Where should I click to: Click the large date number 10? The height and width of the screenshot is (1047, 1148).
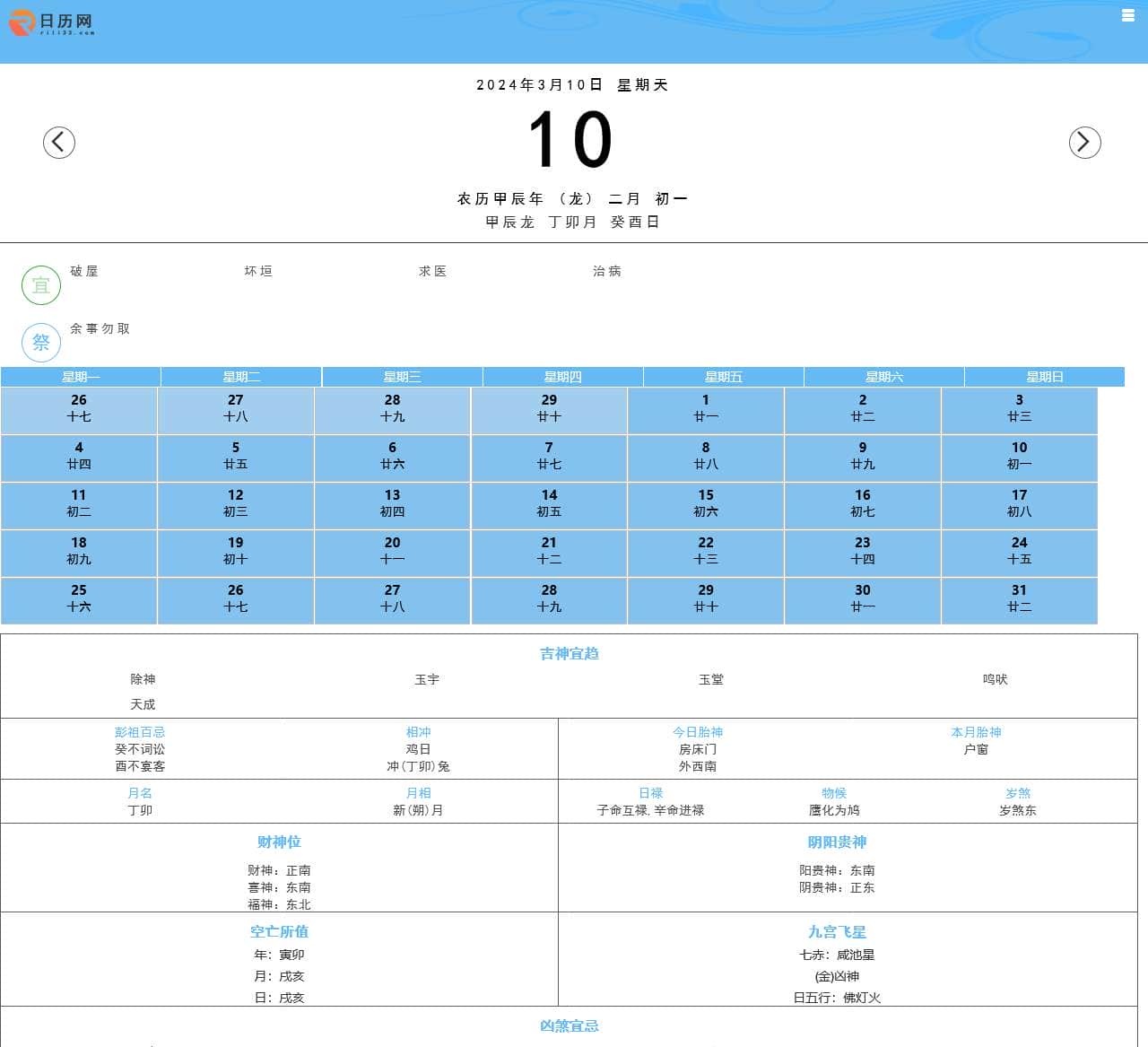click(x=571, y=139)
